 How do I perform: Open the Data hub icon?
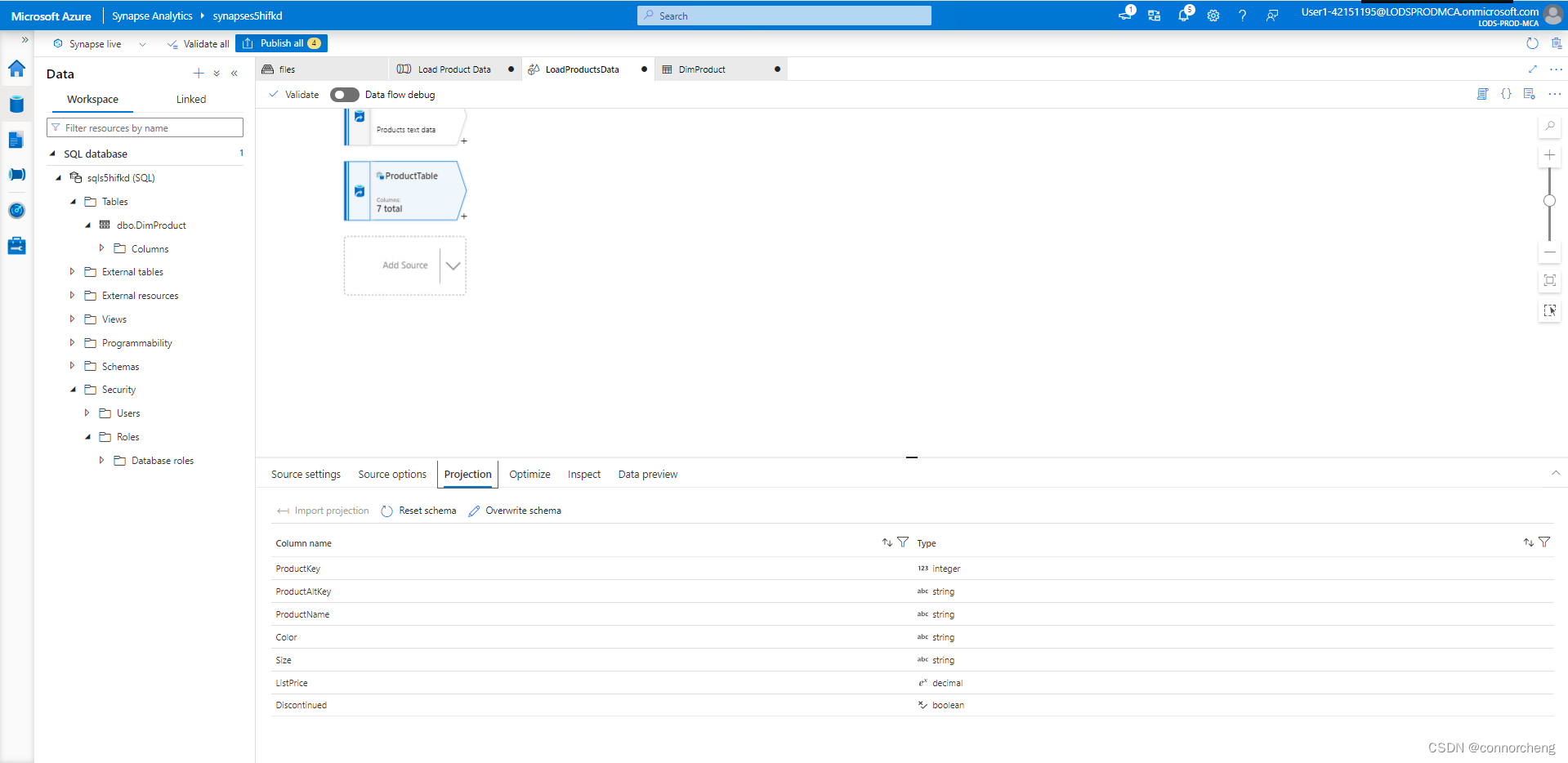pos(16,105)
